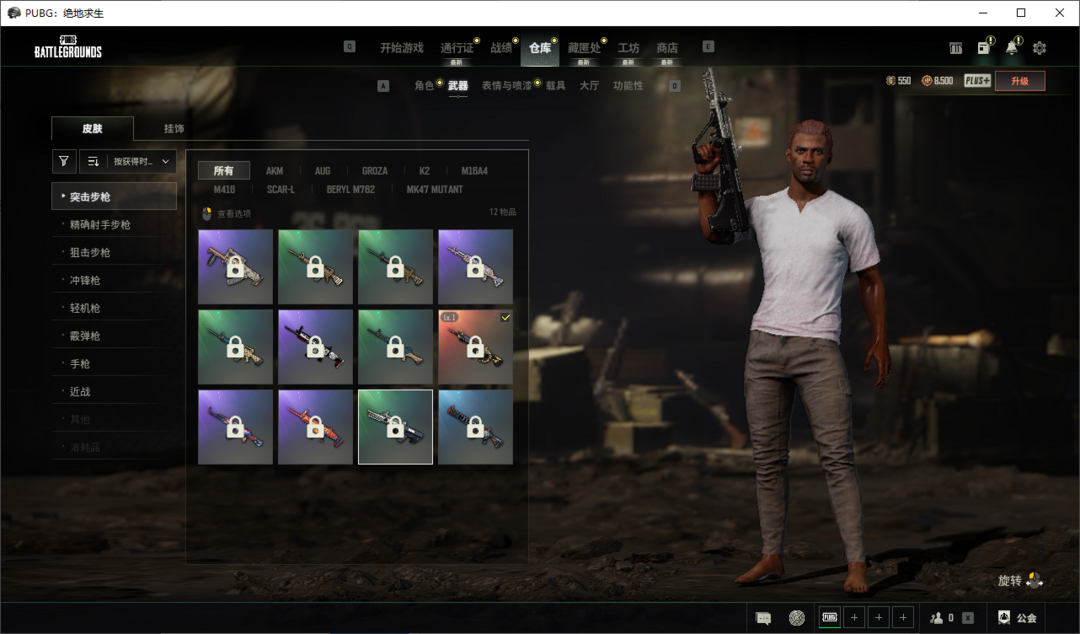Open the settings gear icon
This screenshot has height=634, width=1080.
click(1039, 48)
